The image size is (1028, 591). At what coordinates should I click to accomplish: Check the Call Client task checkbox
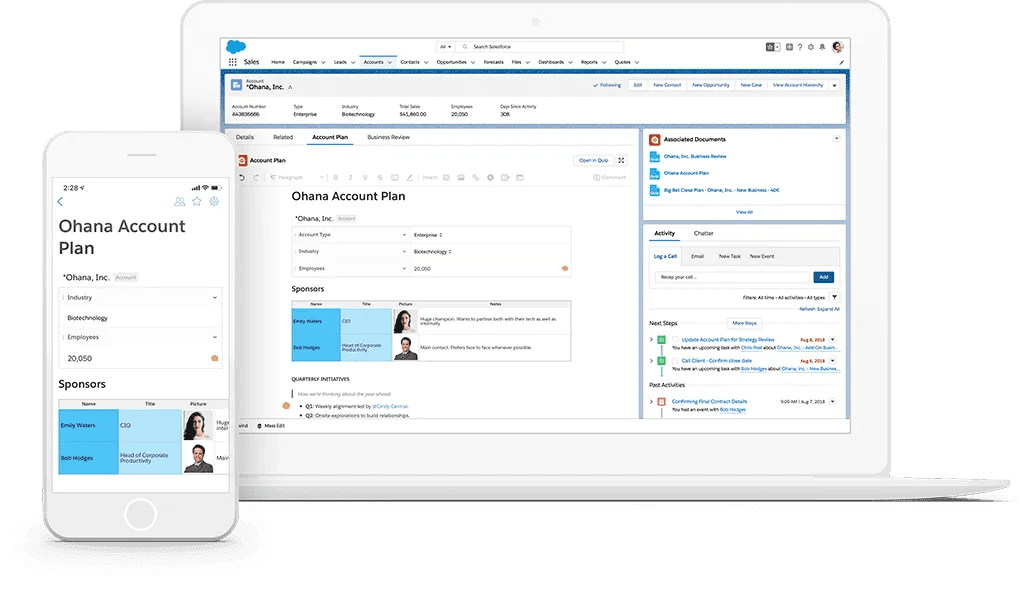pos(675,361)
